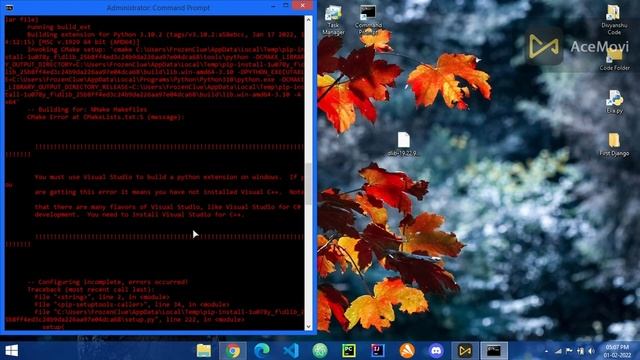Select the Code Folder desktop icon

pyautogui.click(x=614, y=59)
